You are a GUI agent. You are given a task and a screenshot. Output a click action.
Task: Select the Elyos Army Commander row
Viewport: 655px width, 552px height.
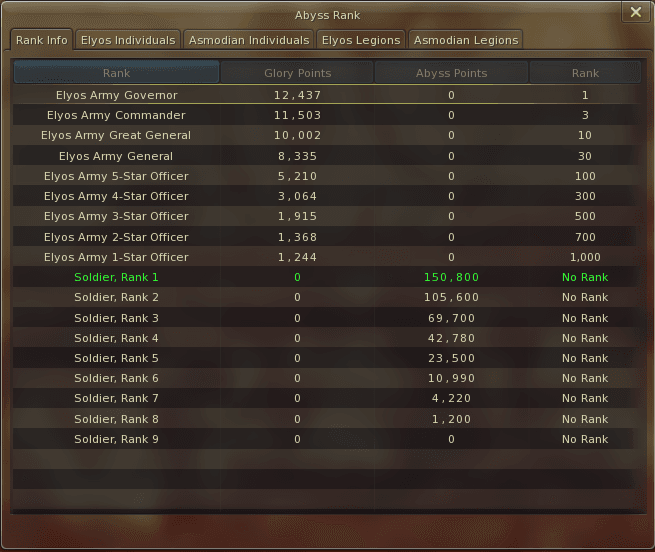click(x=326, y=115)
